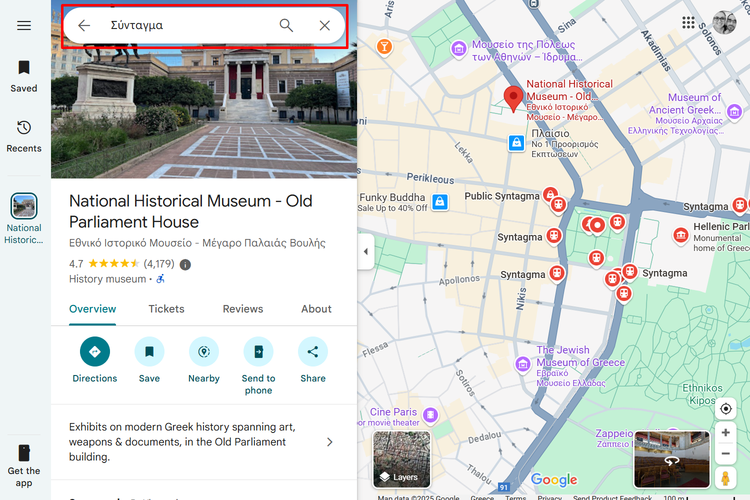
Task: Click Send Product Feedback link
Action: [x=613, y=498]
